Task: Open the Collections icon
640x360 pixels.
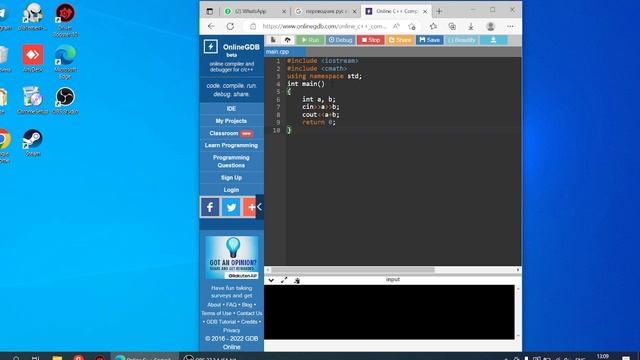Action: pos(452,27)
